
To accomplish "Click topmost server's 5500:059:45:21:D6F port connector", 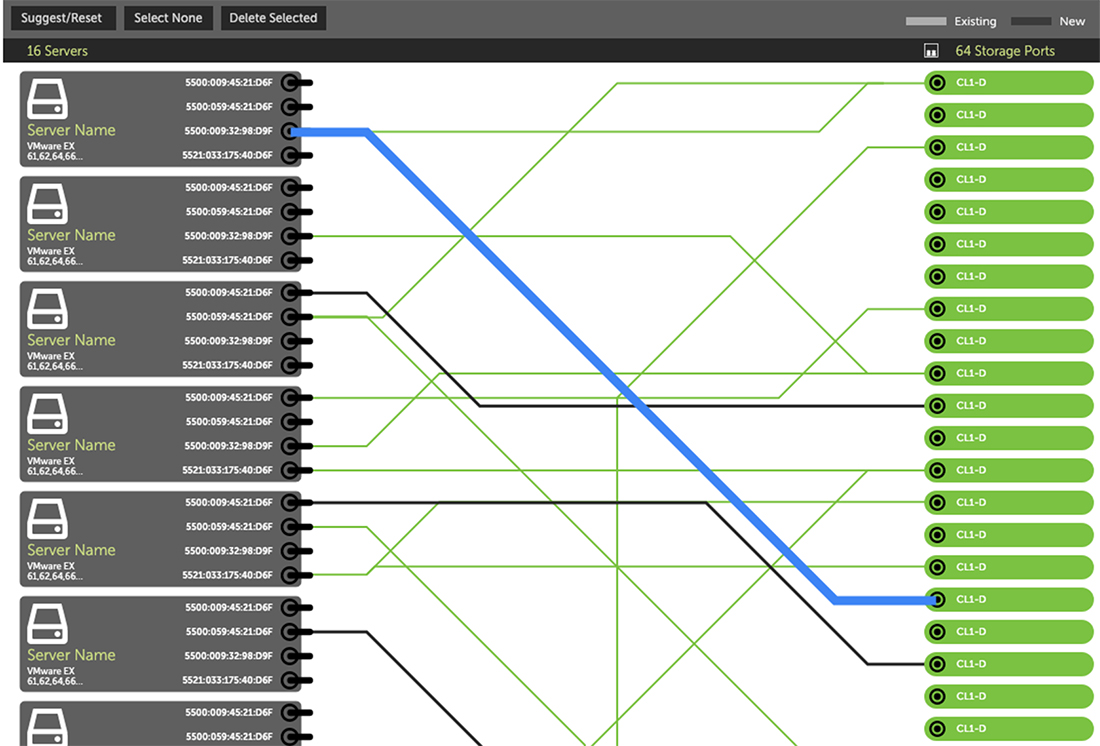I will click(290, 107).
